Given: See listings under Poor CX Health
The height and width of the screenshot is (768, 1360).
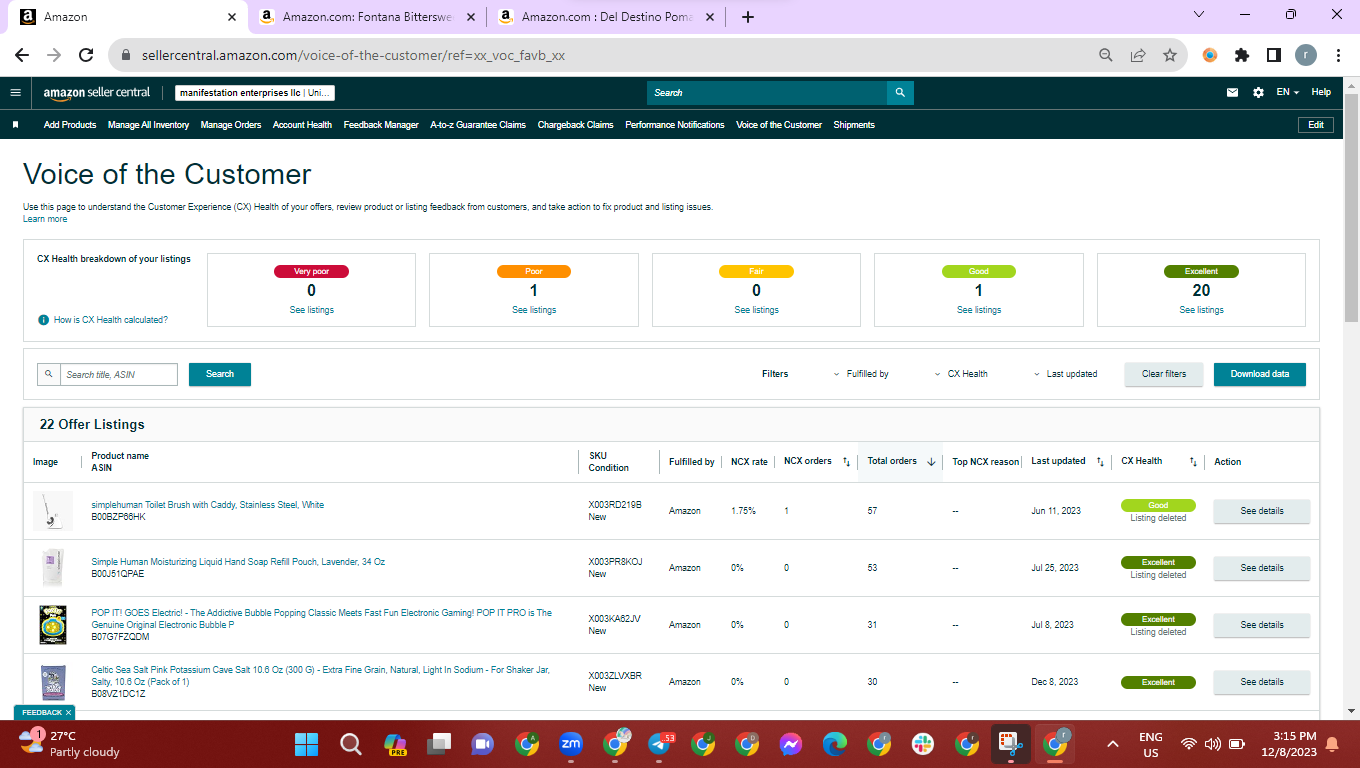Looking at the screenshot, I should point(534,310).
